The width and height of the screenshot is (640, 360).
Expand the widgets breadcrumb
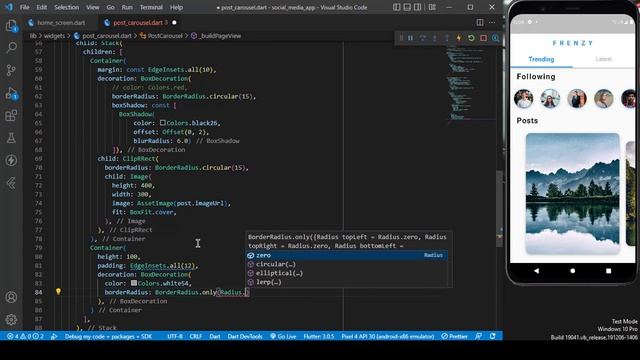click(54, 36)
